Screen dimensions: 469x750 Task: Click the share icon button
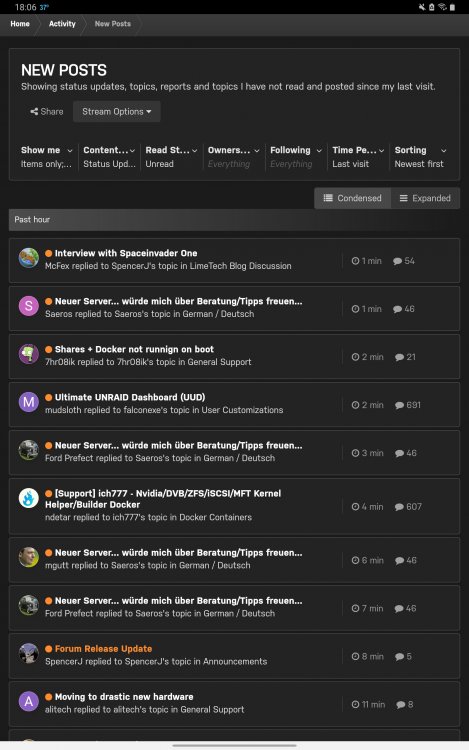(47, 111)
